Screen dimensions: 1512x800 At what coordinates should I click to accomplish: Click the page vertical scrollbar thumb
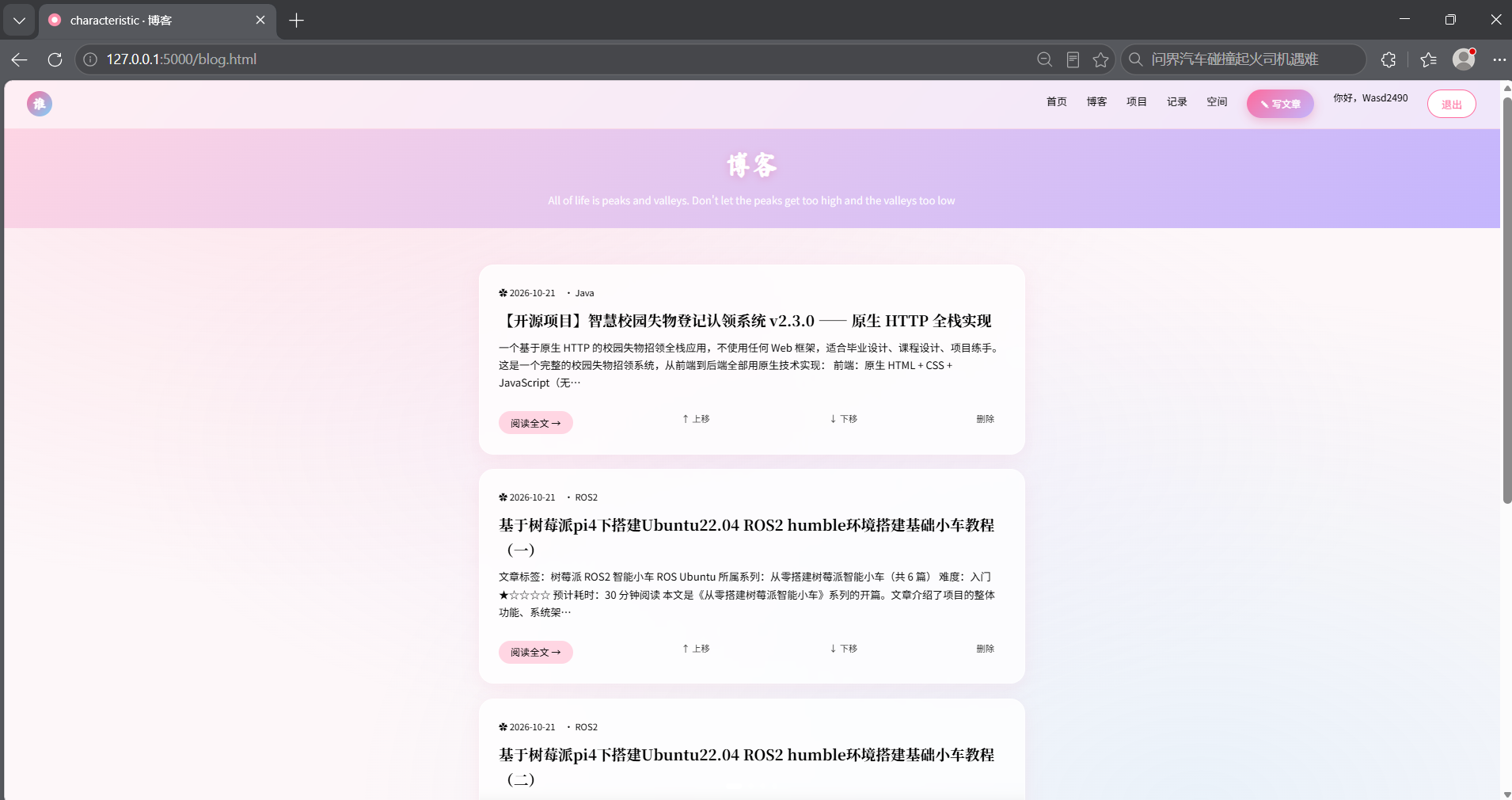(1506, 299)
